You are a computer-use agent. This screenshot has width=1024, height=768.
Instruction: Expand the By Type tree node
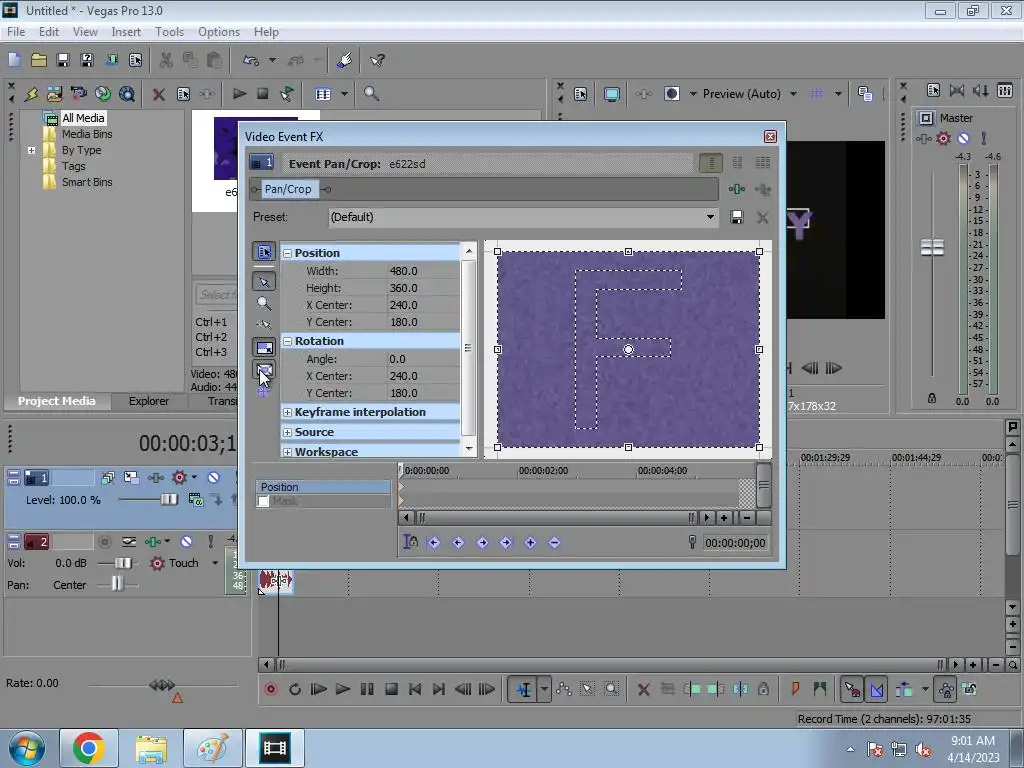coord(31,150)
